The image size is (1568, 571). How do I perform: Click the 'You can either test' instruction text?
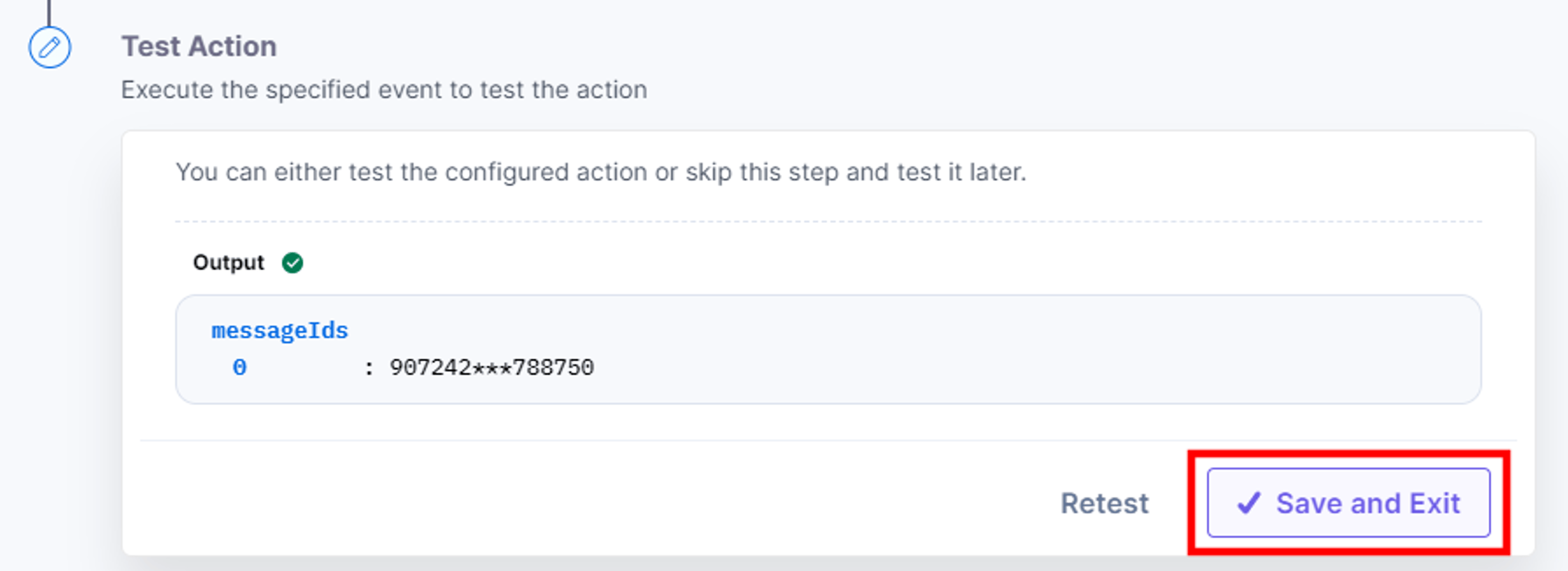click(601, 172)
